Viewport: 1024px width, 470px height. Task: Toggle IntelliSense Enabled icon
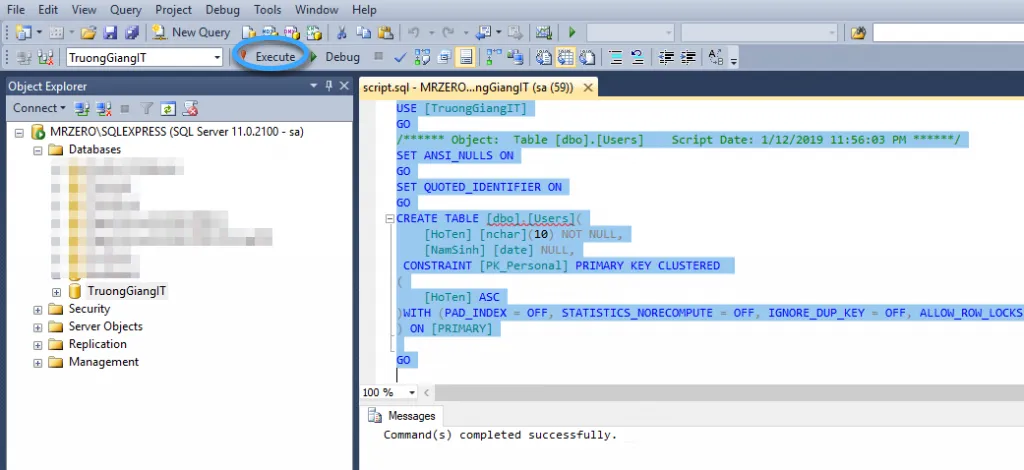[465, 57]
